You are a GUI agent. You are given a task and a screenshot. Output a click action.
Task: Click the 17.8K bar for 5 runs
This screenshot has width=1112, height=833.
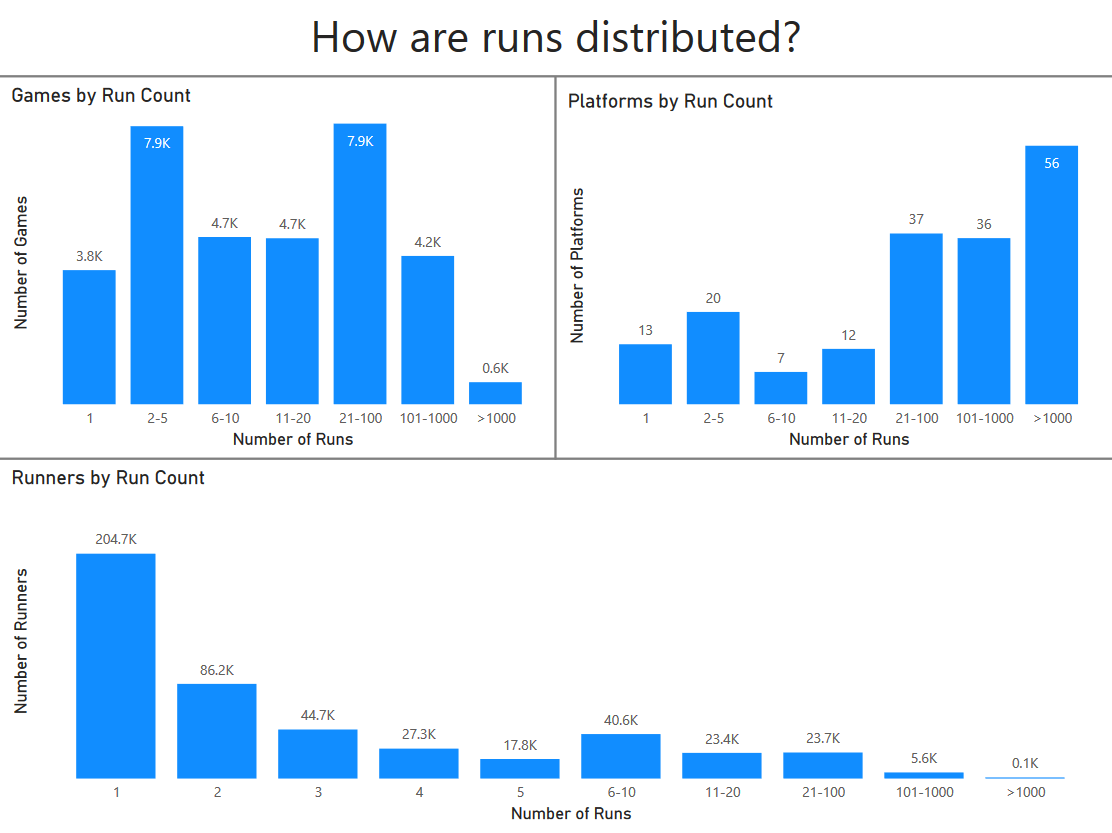point(520,768)
